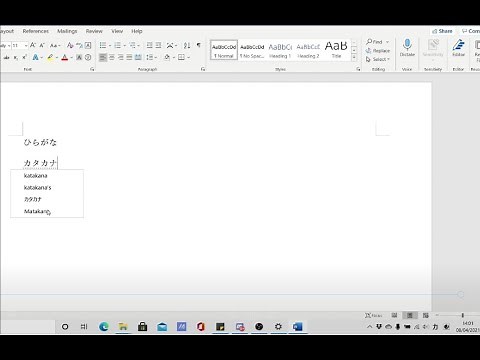
Task: Start a numbered list
Action: [x=117, y=45]
